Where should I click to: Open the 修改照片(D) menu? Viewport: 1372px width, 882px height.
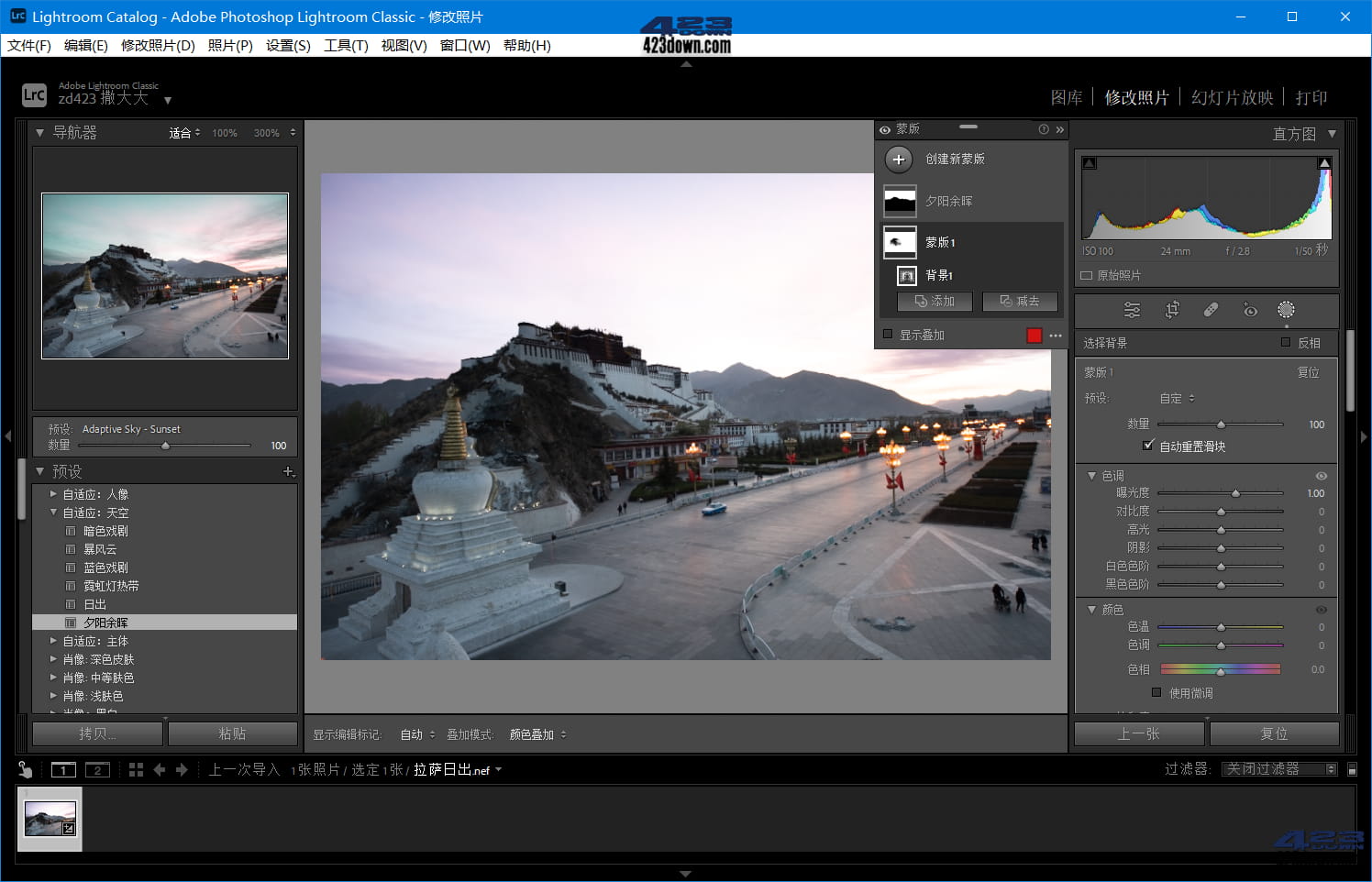click(x=158, y=45)
